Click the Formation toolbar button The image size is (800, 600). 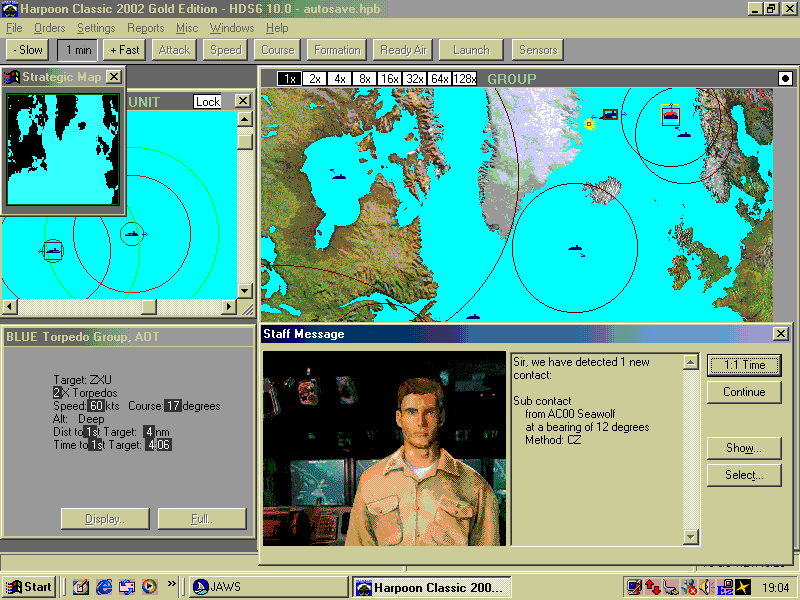coord(337,50)
